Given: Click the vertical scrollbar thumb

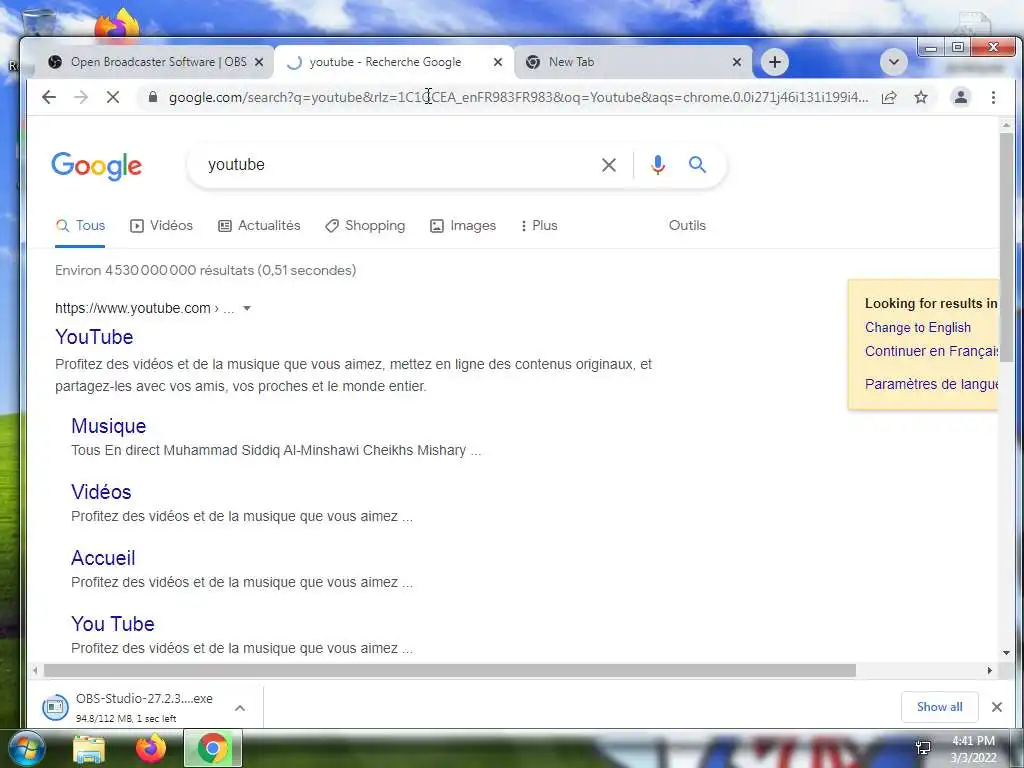Looking at the screenshot, I should pos(1006,247).
